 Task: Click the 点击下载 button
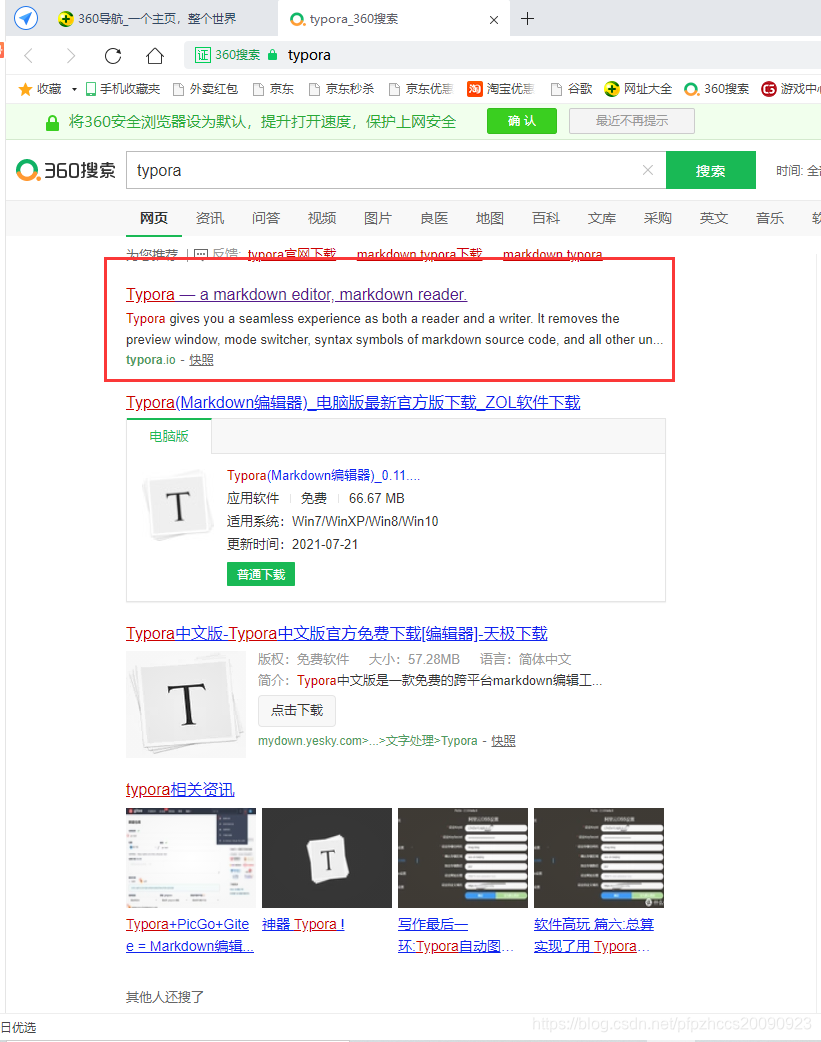[296, 710]
